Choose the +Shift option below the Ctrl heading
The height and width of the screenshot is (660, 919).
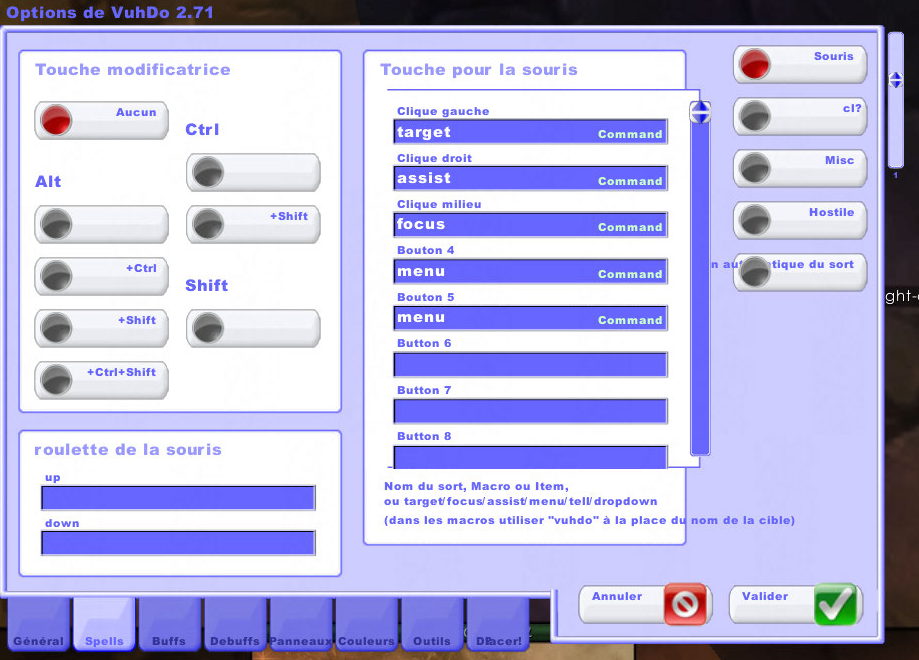click(253, 224)
